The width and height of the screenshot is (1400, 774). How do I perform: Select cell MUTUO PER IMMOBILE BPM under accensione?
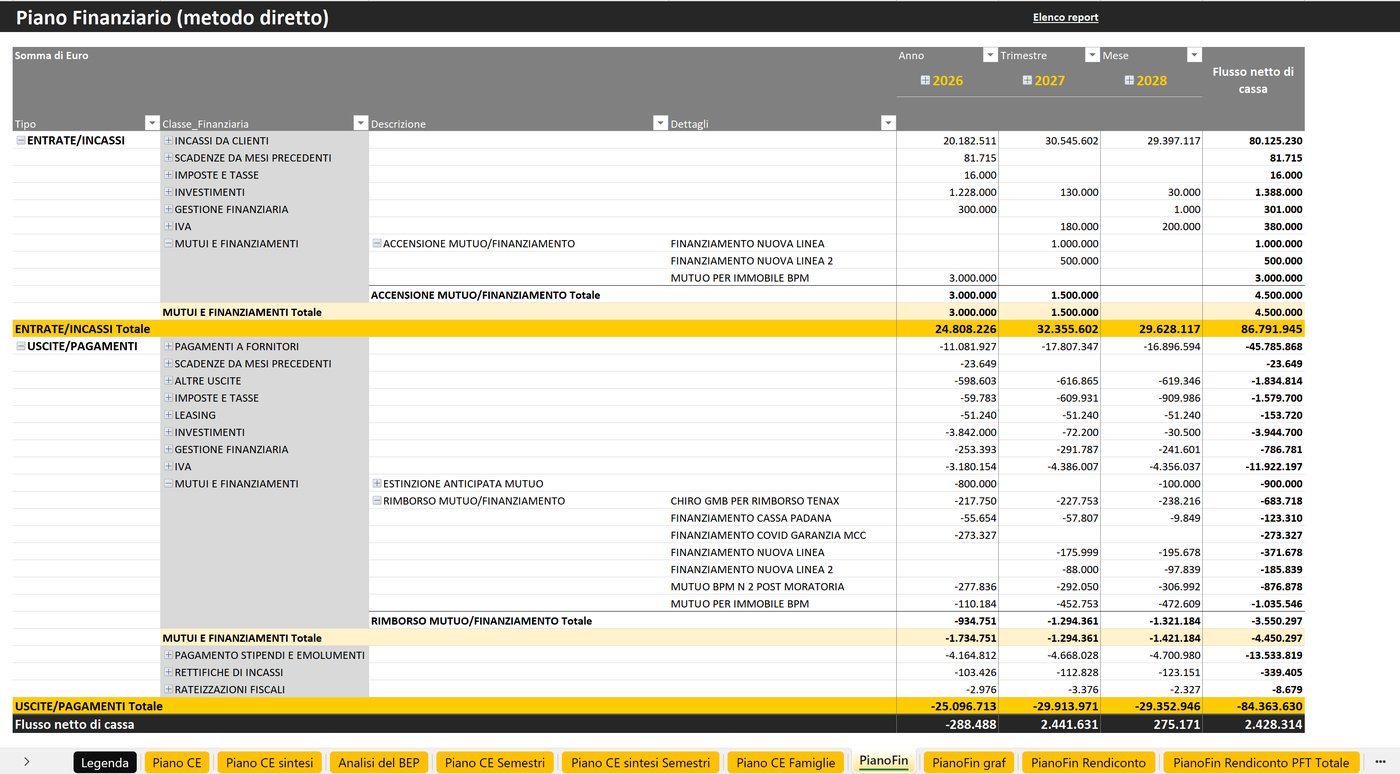(x=740, y=278)
